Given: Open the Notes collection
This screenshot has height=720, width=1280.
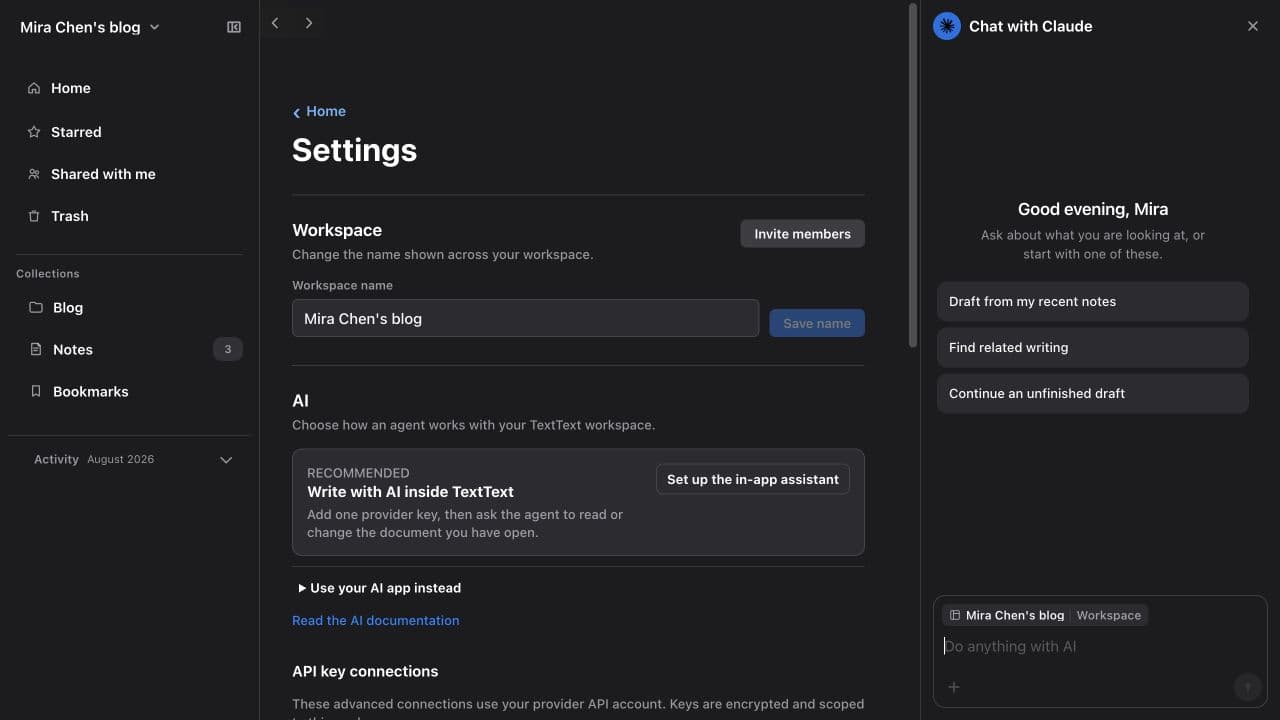Looking at the screenshot, I should (130, 350).
